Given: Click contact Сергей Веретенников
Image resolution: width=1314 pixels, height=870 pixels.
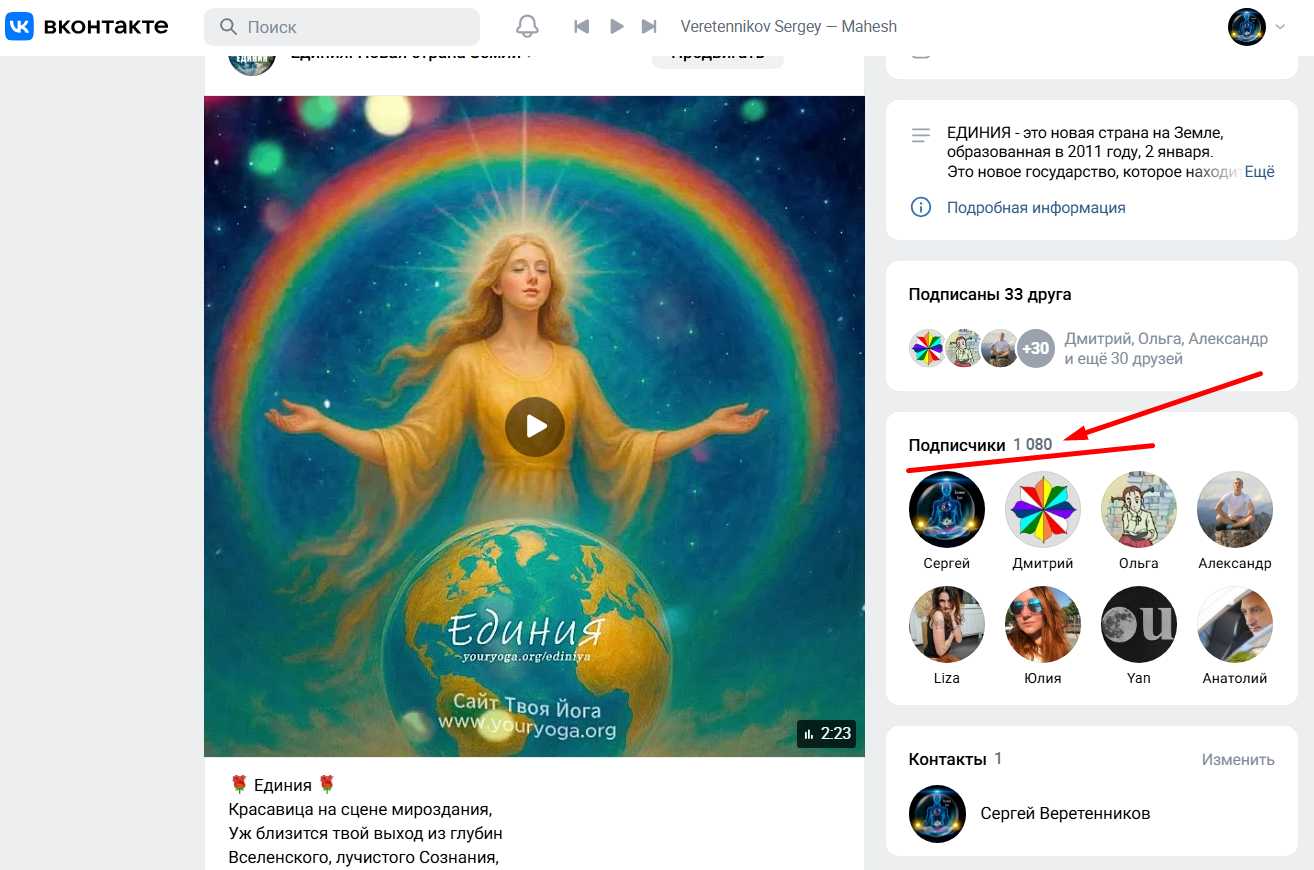Looking at the screenshot, I should click(1067, 813).
